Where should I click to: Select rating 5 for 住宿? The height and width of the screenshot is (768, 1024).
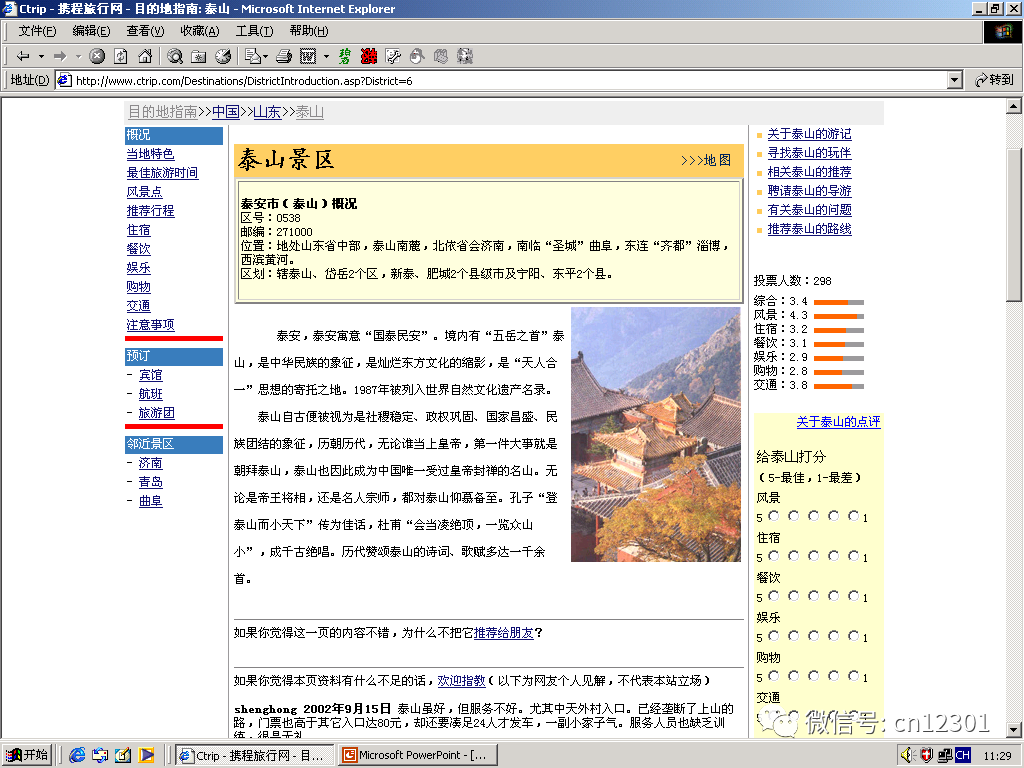[x=774, y=556]
